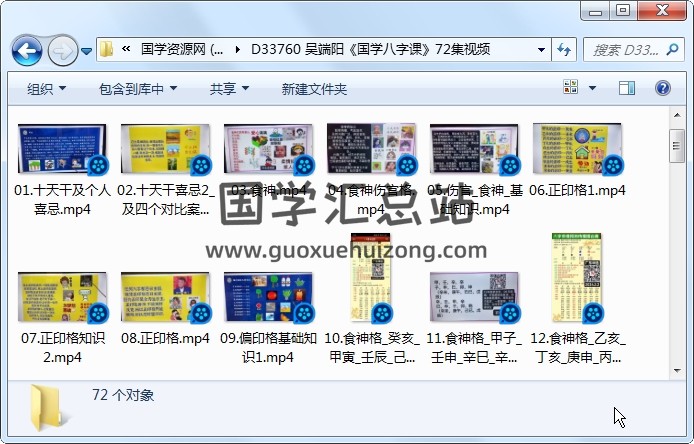694x444 pixels.
Task: Click file name 07.正印格知识2.mp4
Action: [62, 348]
